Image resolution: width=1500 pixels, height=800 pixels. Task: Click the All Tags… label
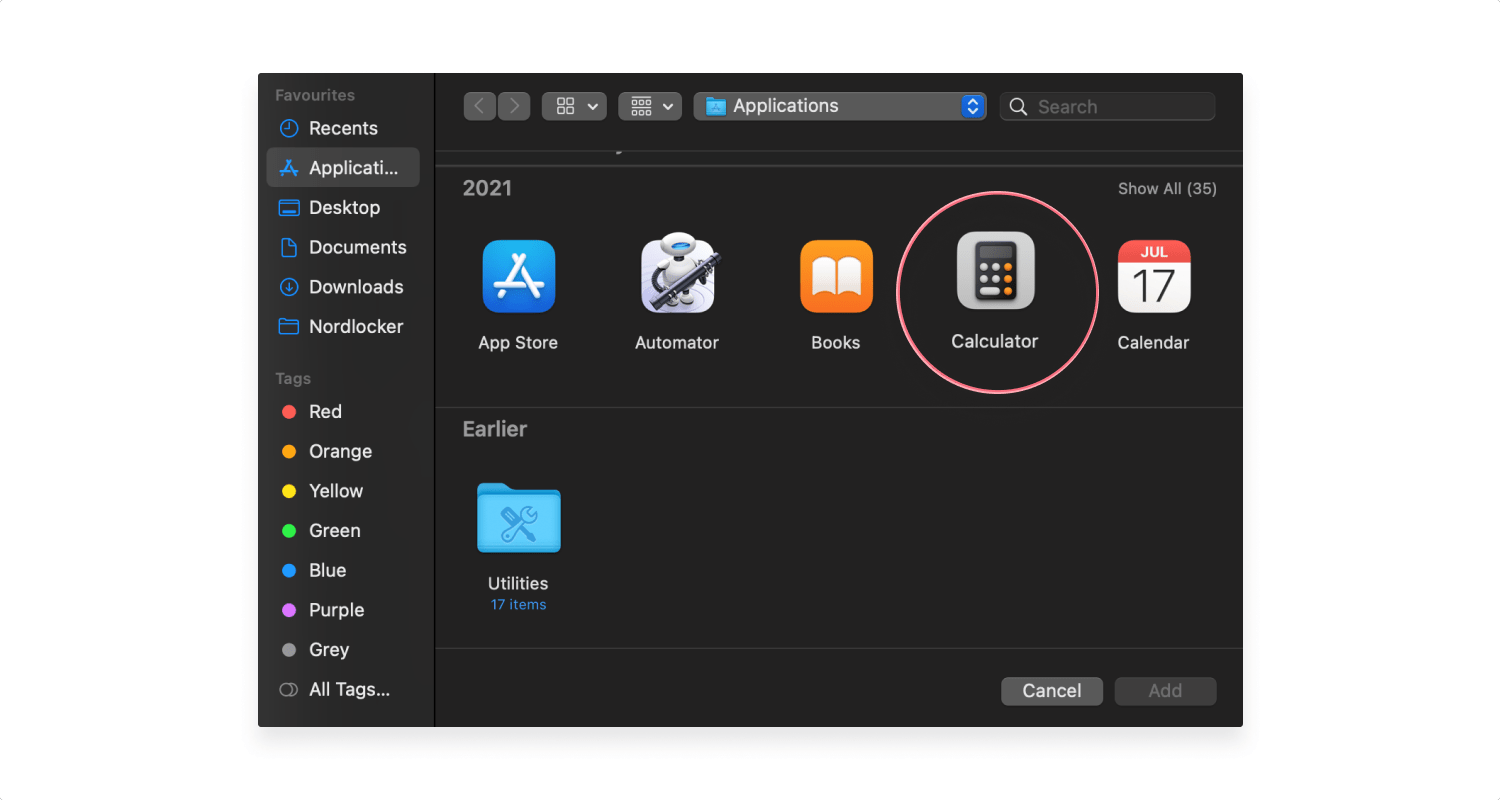point(350,689)
